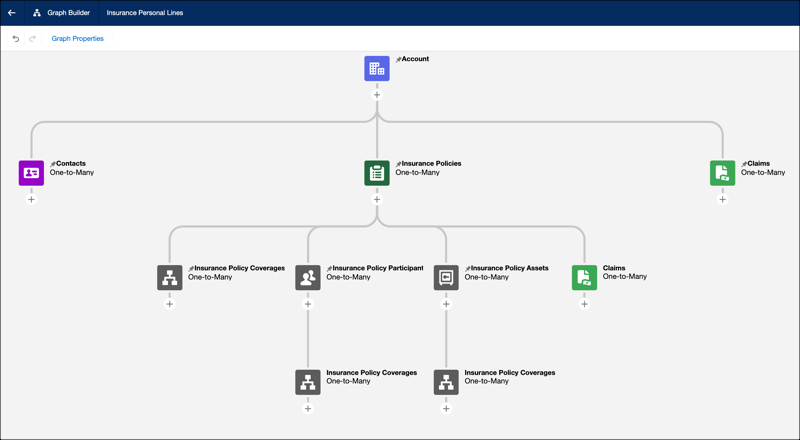The height and width of the screenshot is (440, 800).
Task: Add child under Assets' Insurance Policy Coverages
Action: point(446,409)
